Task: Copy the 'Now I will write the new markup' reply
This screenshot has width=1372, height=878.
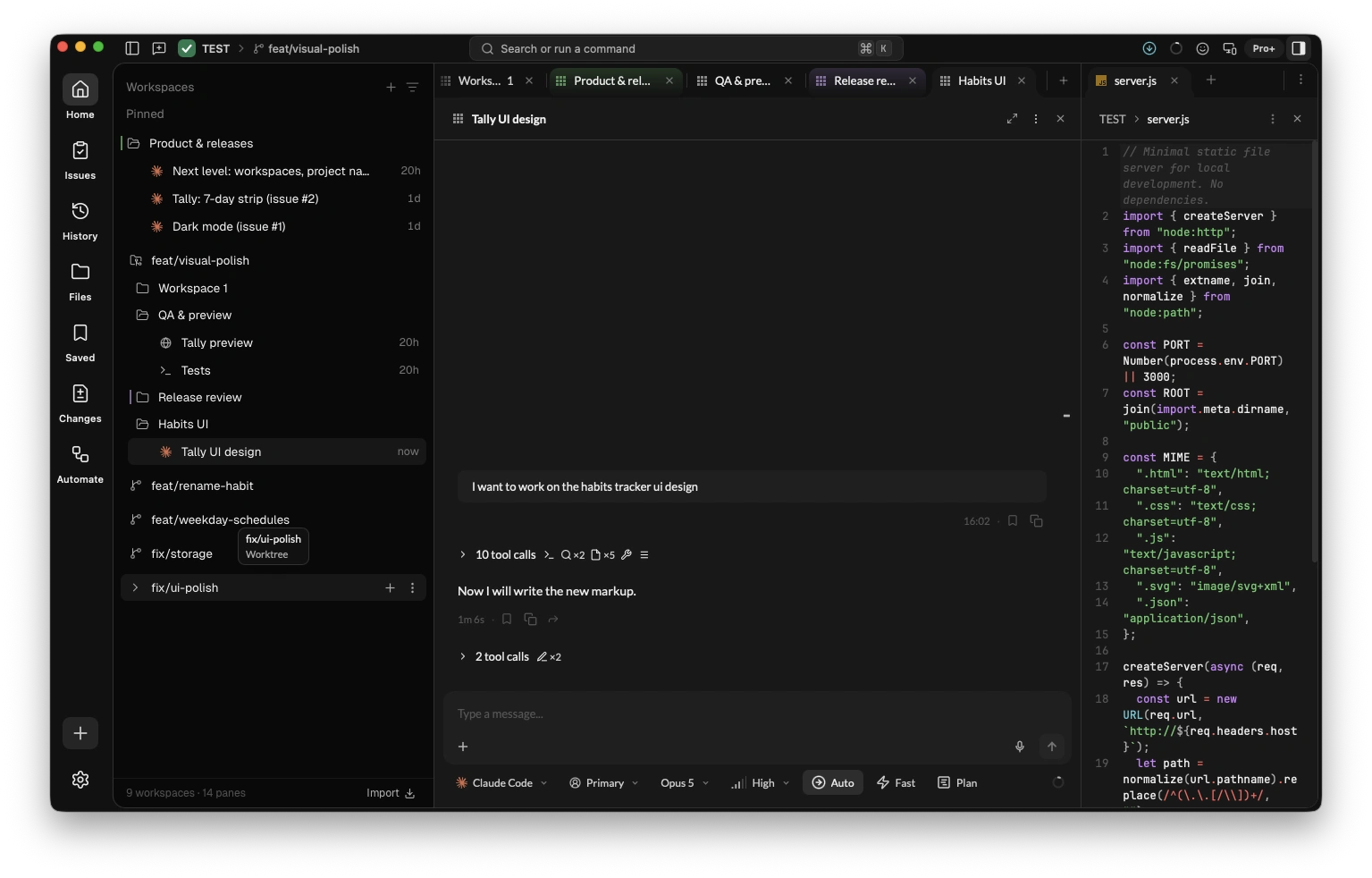Action: [530, 619]
